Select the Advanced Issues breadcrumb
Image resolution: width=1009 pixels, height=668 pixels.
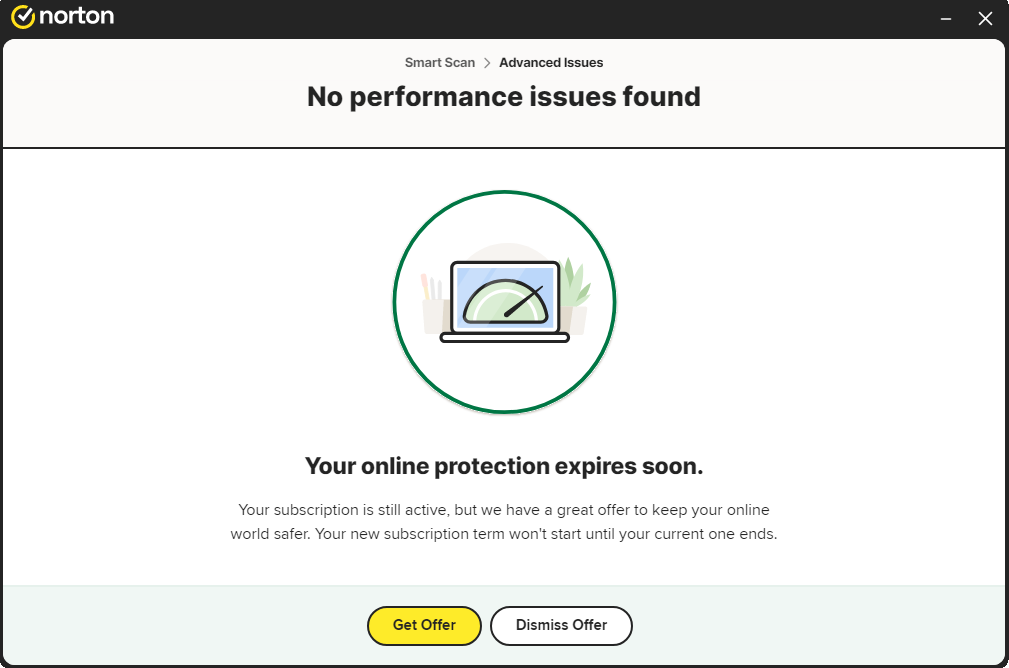tap(551, 62)
